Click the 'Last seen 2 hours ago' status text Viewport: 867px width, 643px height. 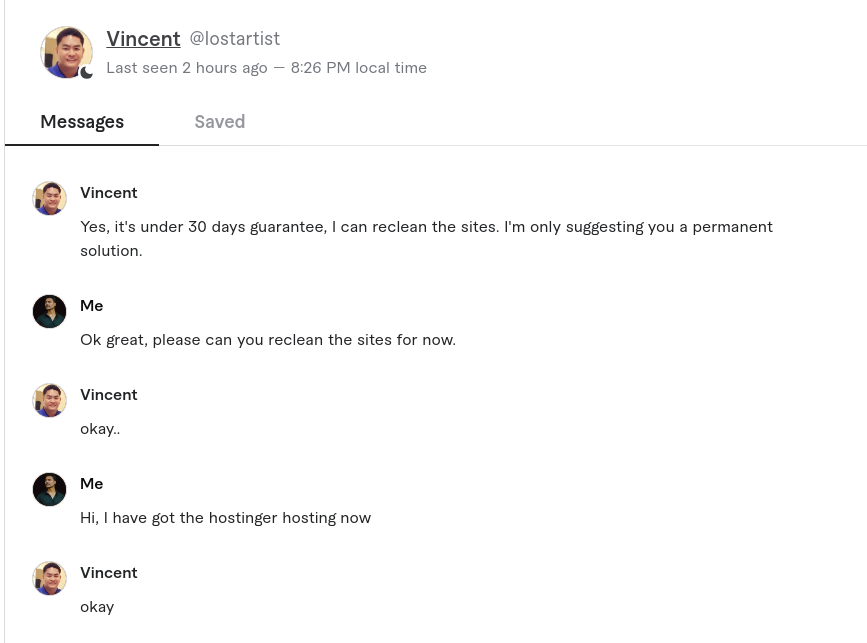(187, 68)
